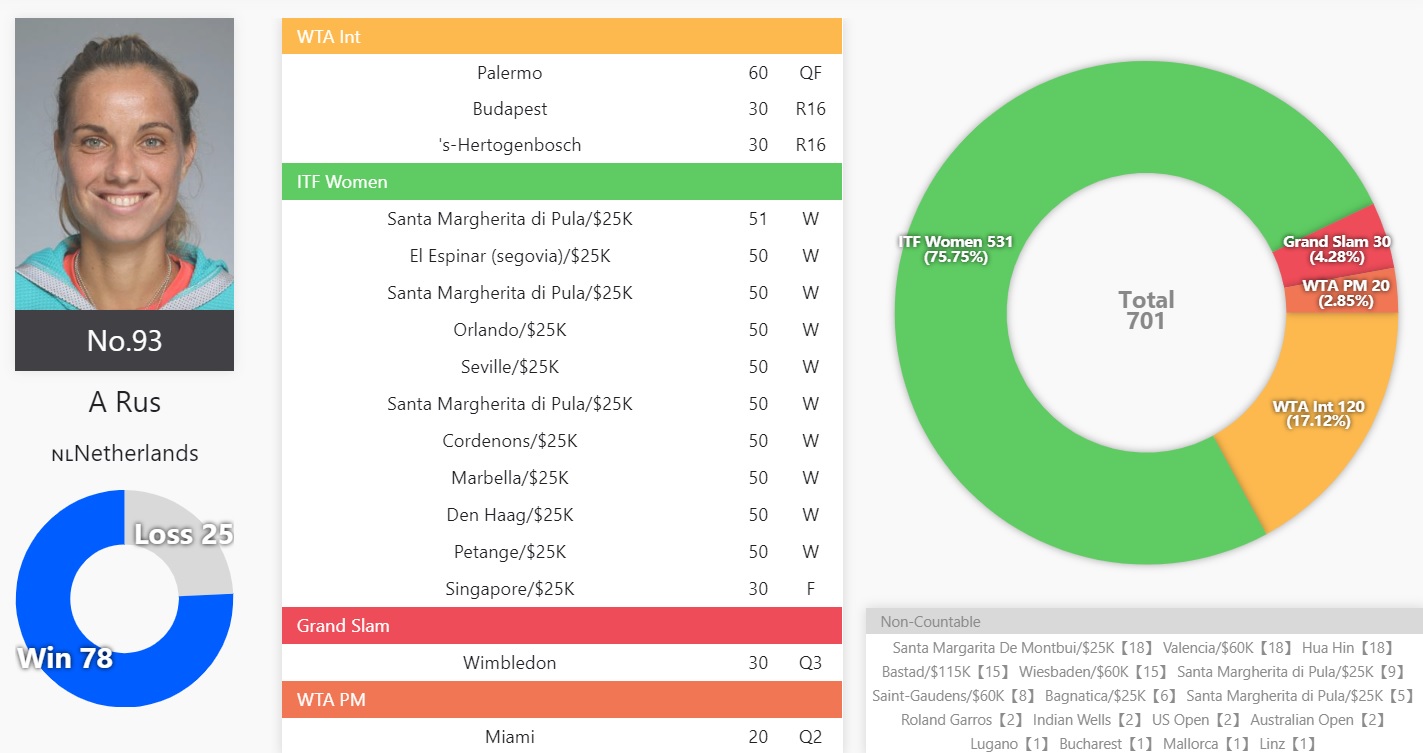Image resolution: width=1423 pixels, height=753 pixels.
Task: Select the Netherlands country label
Action: (x=124, y=453)
